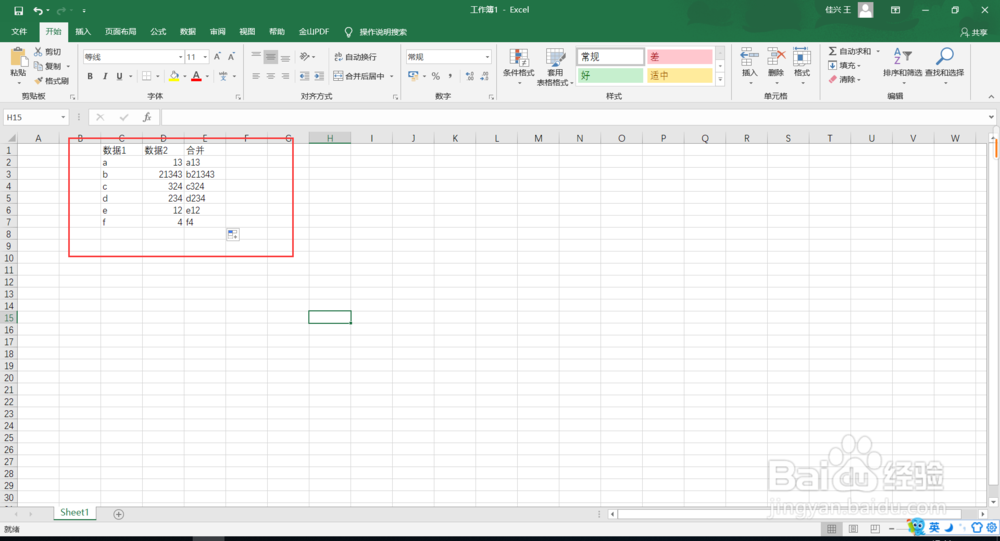This screenshot has height=541, width=1000.
Task: Select the Good (好) cell style
Action: click(x=610, y=75)
